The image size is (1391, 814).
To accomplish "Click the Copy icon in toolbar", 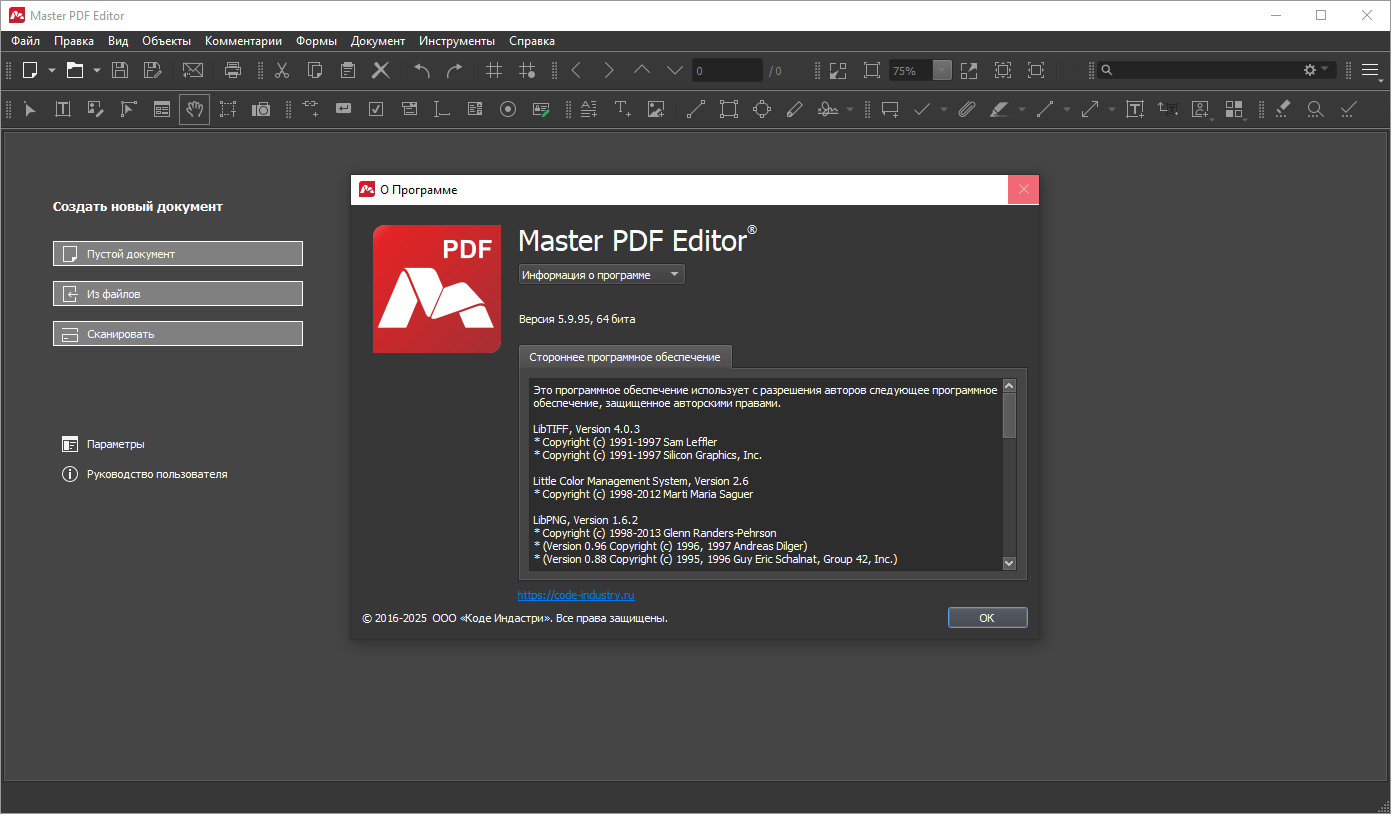I will click(x=315, y=70).
